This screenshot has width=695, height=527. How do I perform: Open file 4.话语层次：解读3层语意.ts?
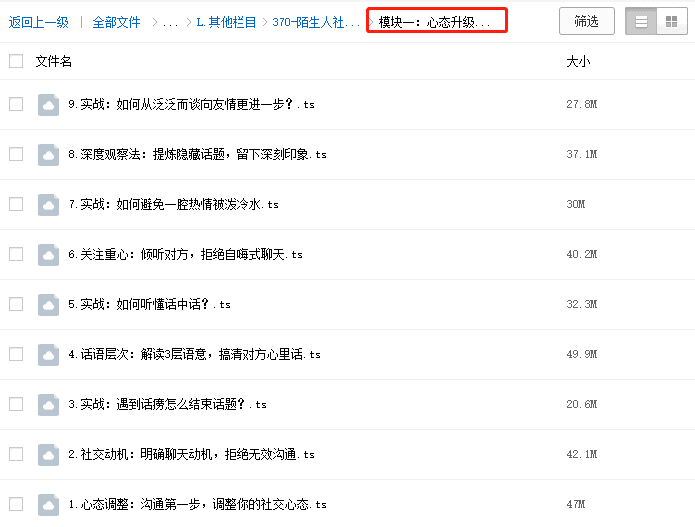click(x=194, y=355)
